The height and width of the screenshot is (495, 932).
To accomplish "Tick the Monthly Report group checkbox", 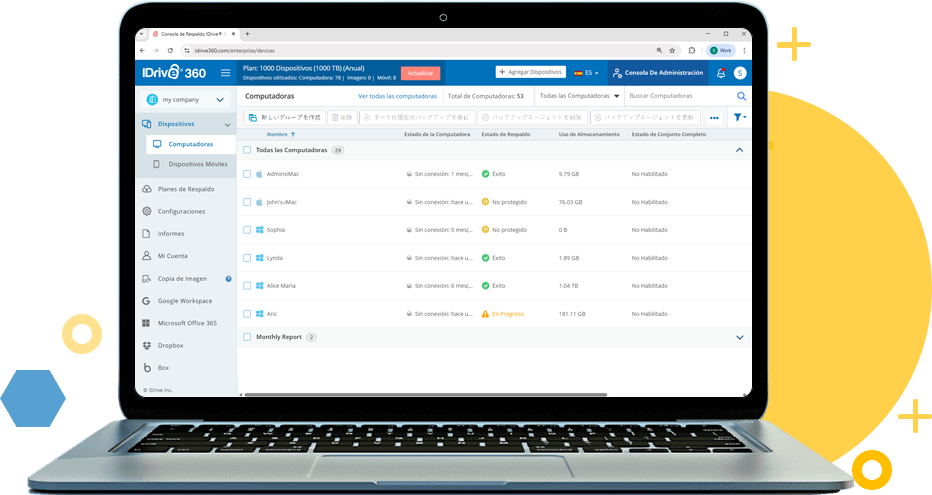I will point(247,337).
